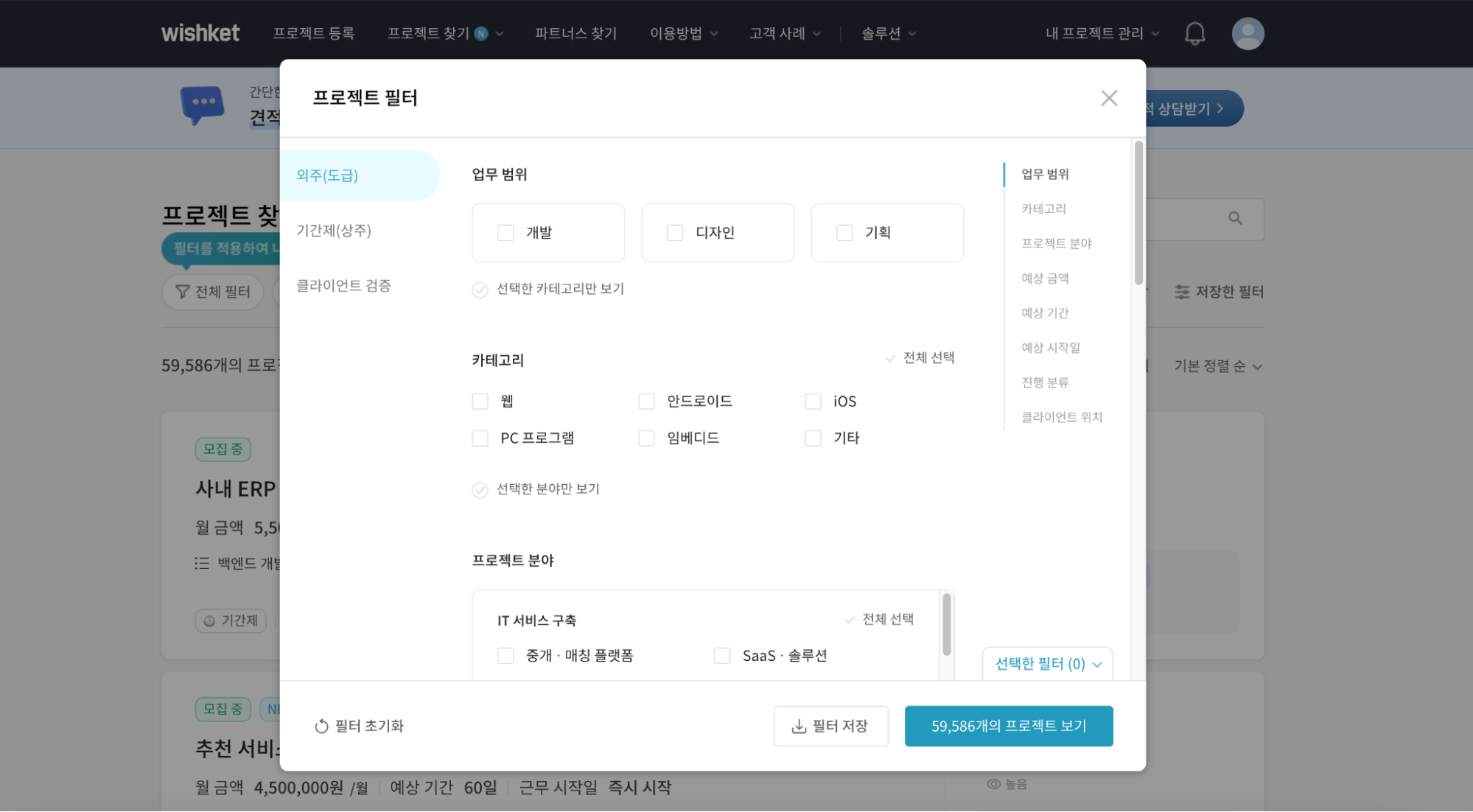Enable the 개발 checkbox
This screenshot has width=1473, height=812.
[x=505, y=232]
